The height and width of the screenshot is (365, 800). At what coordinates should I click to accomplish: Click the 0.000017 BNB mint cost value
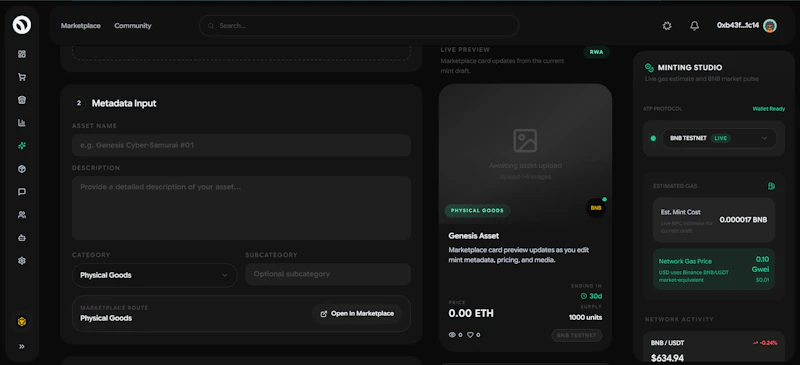(743, 220)
